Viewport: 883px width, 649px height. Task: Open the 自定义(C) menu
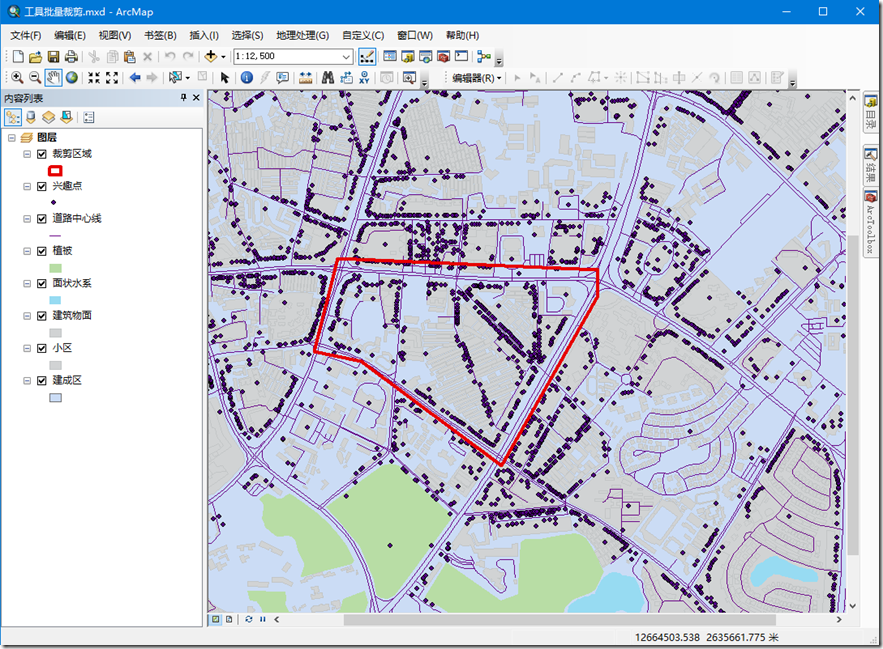(363, 35)
